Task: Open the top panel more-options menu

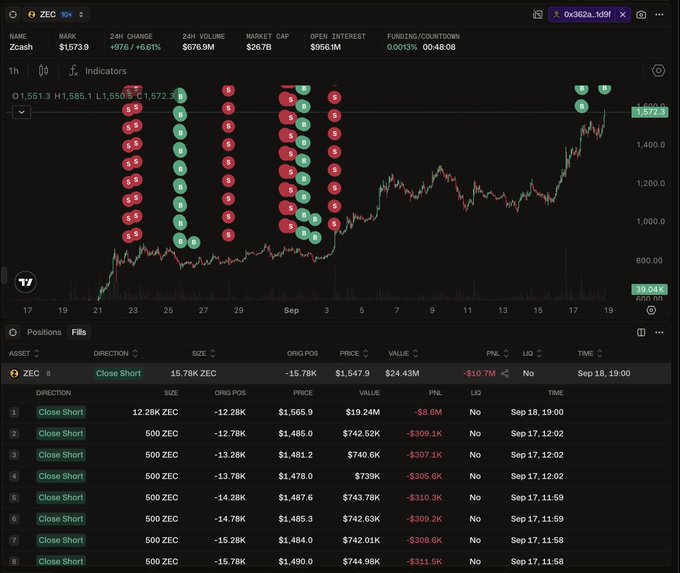Action: pyautogui.click(x=659, y=15)
